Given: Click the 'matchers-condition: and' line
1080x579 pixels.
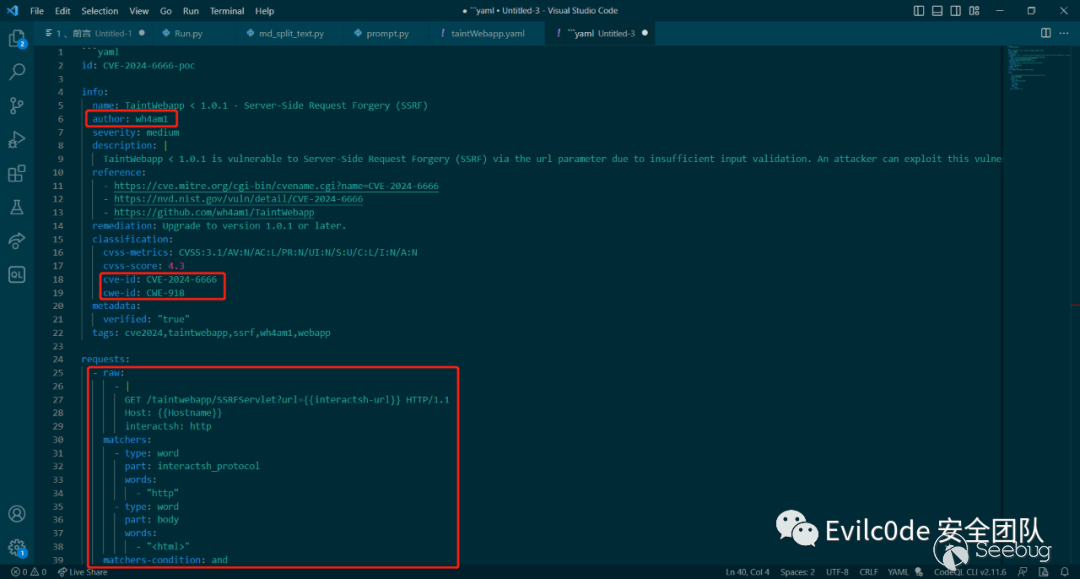Looking at the screenshot, I should pyautogui.click(x=165, y=560).
